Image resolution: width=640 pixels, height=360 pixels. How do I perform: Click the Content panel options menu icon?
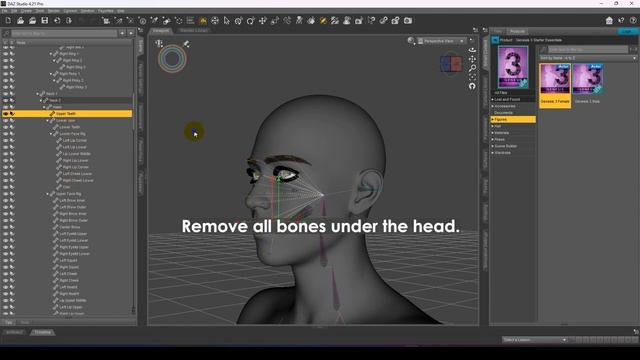pos(485,30)
